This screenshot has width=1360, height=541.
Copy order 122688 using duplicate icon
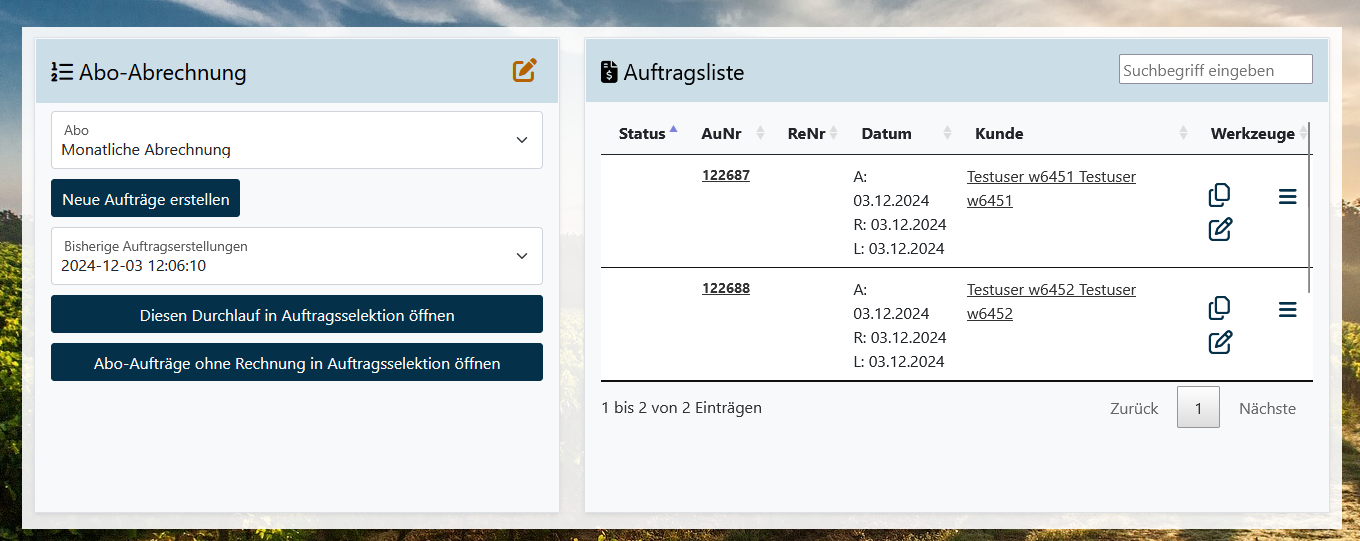(1219, 308)
